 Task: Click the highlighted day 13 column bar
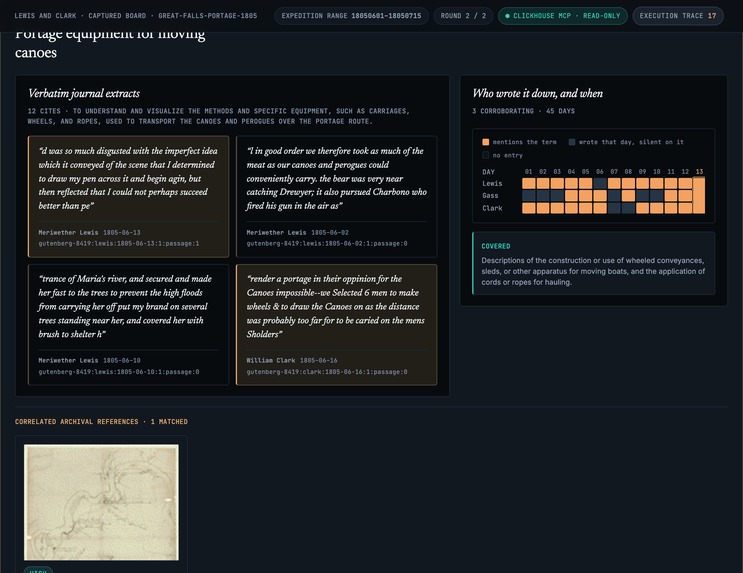699,195
